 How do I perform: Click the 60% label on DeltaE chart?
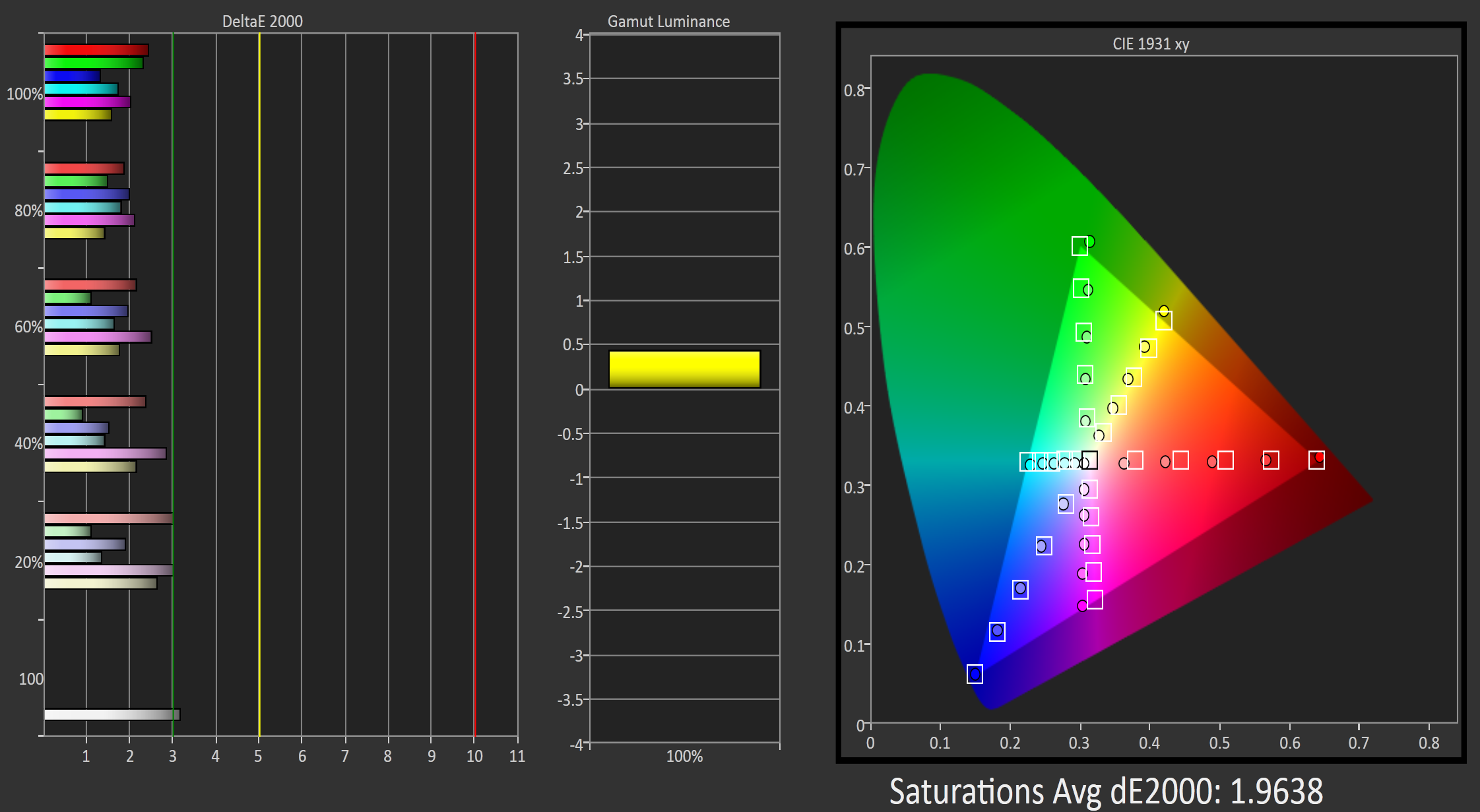[28, 327]
